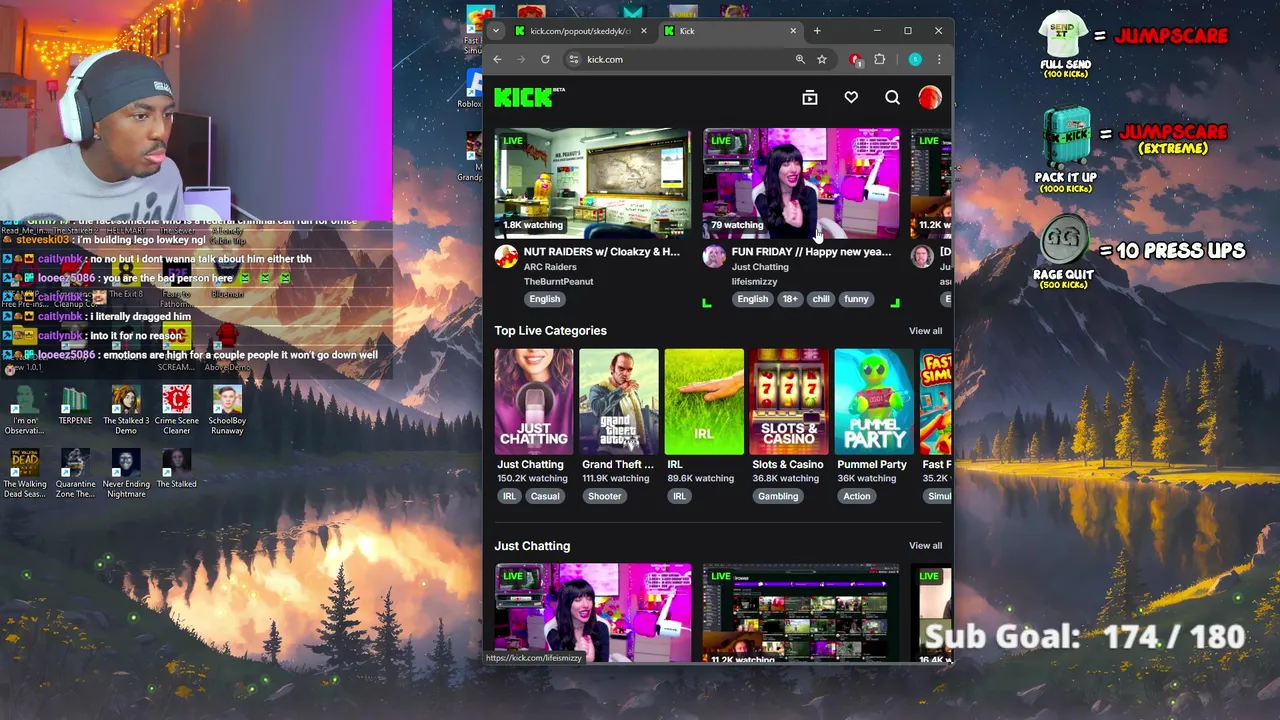Screen dimensions: 1280x720
Task: Open Grand Theft Auto V category card
Action: click(x=619, y=402)
